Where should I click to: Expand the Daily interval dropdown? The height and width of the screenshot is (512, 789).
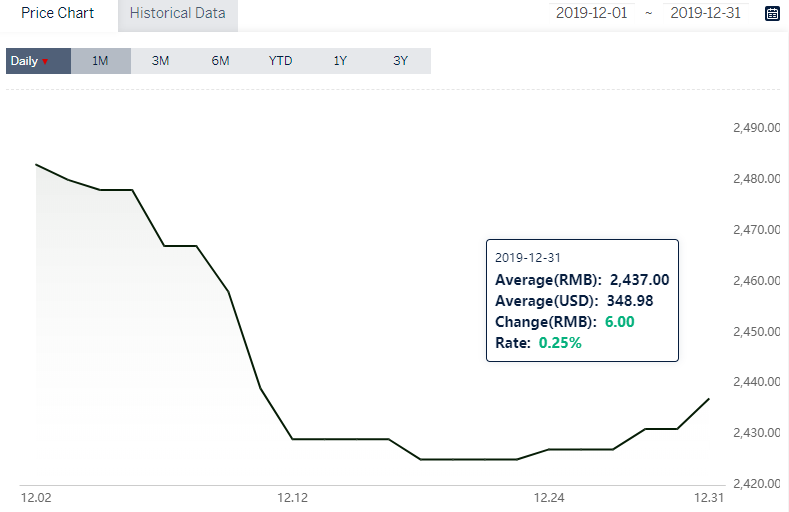pos(38,61)
